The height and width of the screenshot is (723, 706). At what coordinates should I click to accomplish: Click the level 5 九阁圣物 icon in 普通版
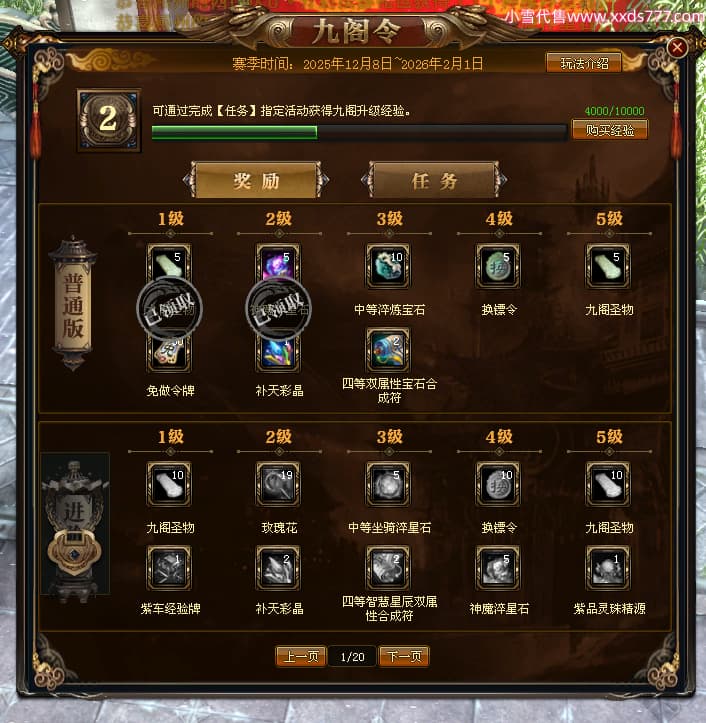[x=608, y=266]
